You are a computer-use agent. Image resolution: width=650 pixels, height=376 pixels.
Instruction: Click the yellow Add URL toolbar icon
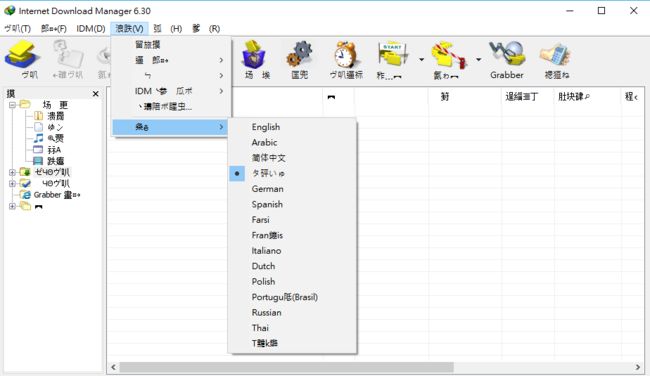click(22, 54)
